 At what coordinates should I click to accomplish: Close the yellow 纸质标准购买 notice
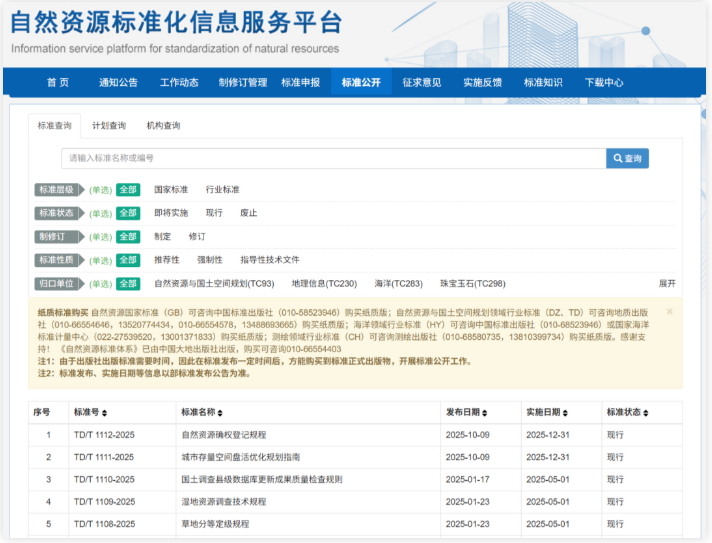670,312
